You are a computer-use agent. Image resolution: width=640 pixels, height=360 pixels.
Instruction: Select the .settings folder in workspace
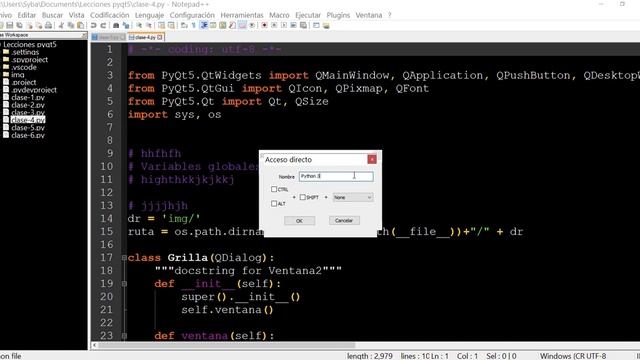pyautogui.click(x=25, y=52)
